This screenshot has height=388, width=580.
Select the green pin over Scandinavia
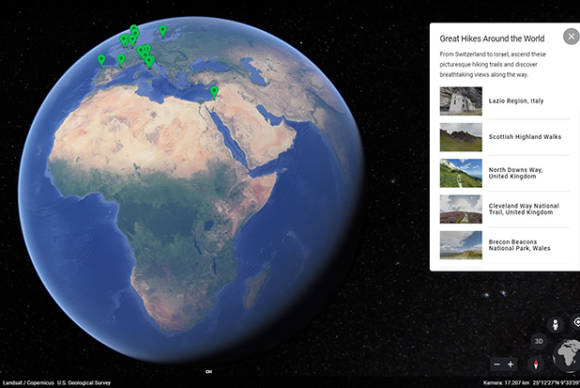pyautogui.click(x=163, y=31)
